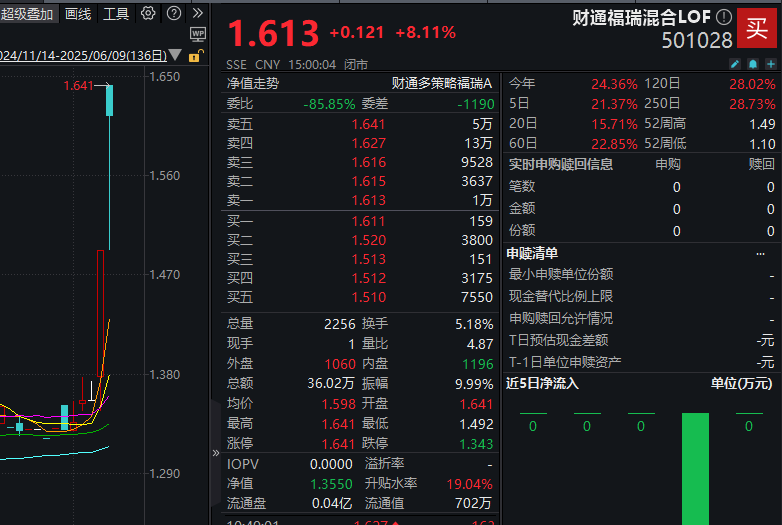
Task: Set a price alert with bell icon
Action: click(753, 64)
